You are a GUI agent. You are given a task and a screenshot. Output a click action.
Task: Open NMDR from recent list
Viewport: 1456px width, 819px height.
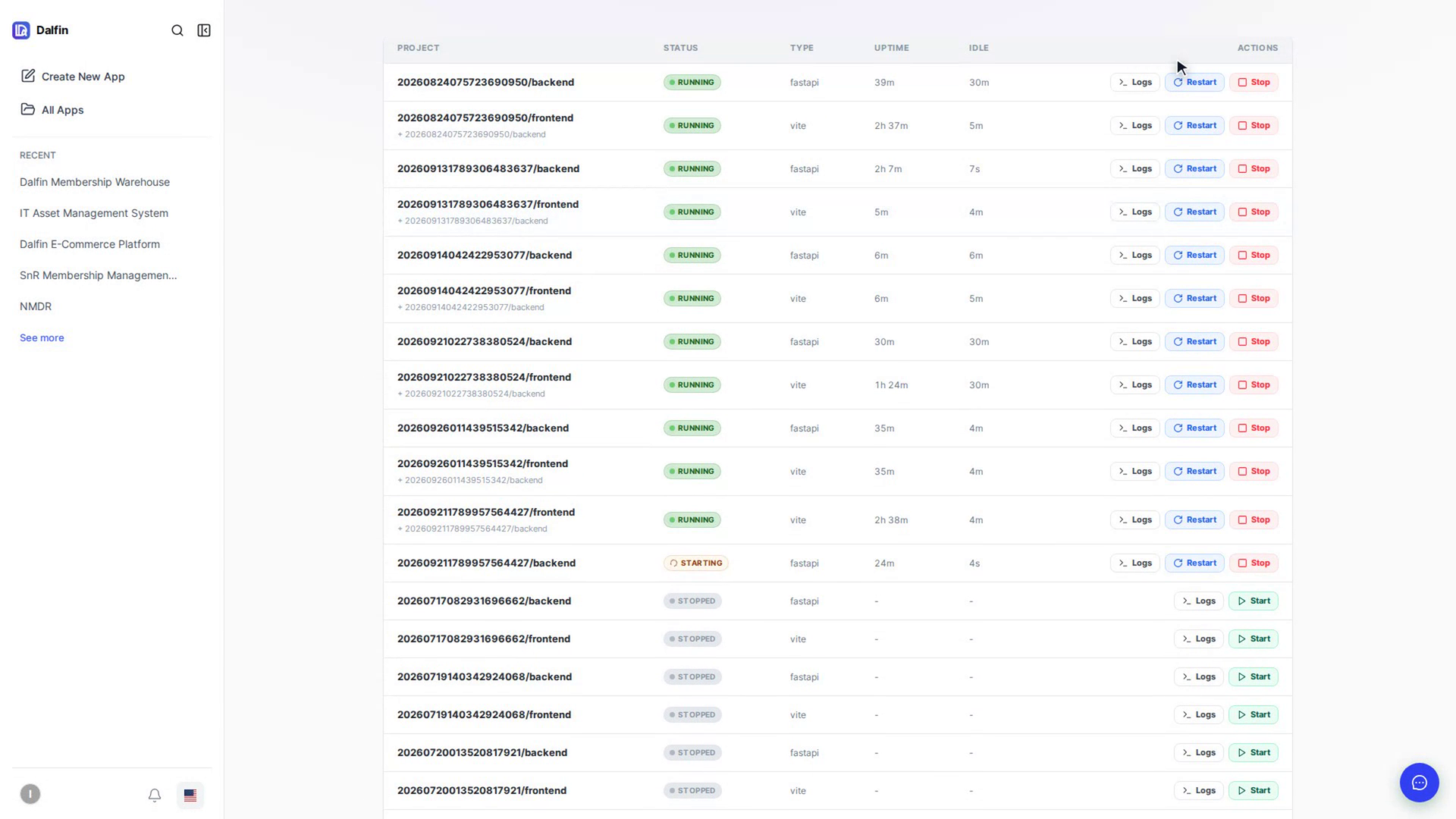[36, 306]
